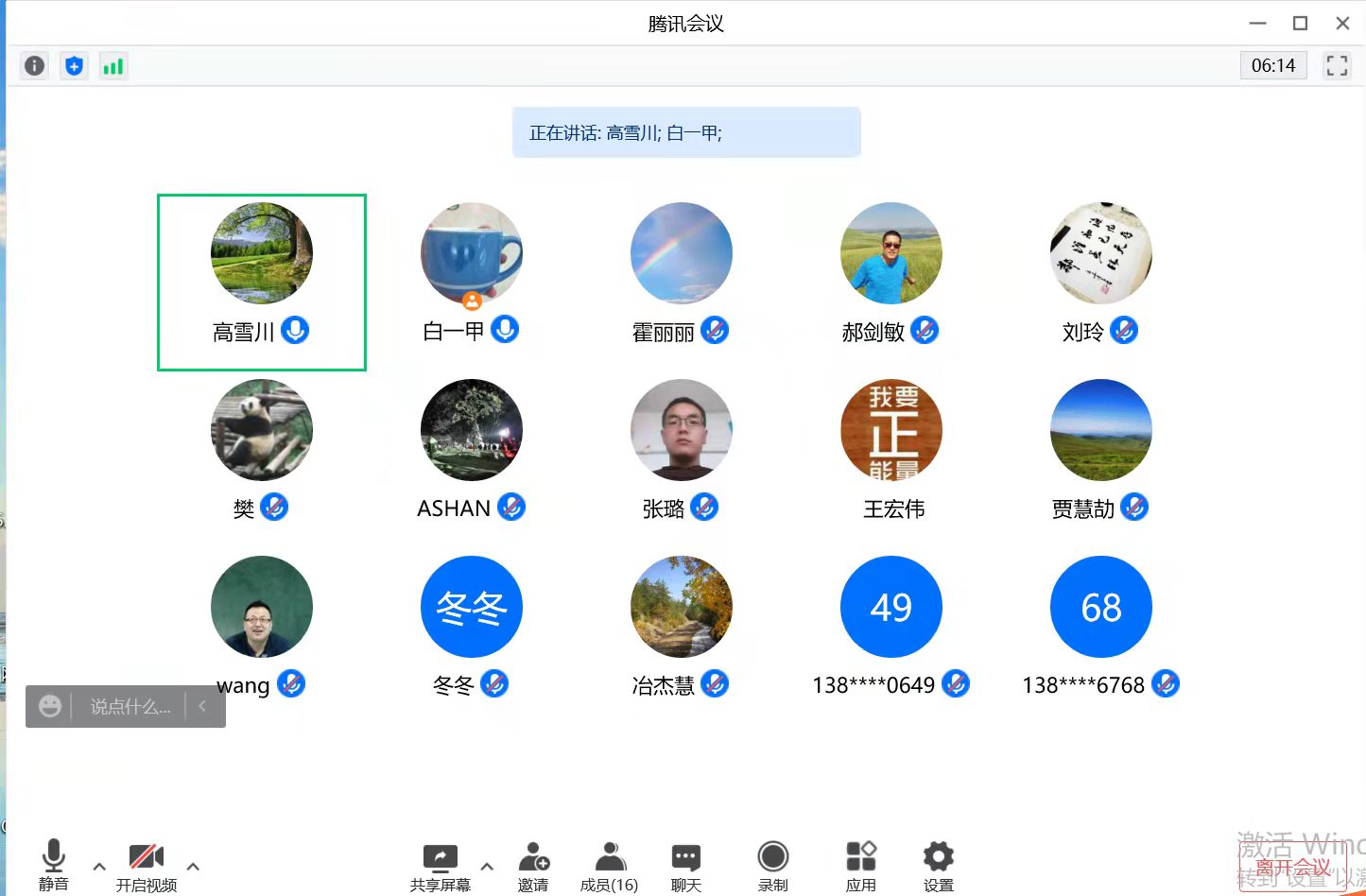Mute your microphone (静音)
The image size is (1366, 896).
point(54,864)
